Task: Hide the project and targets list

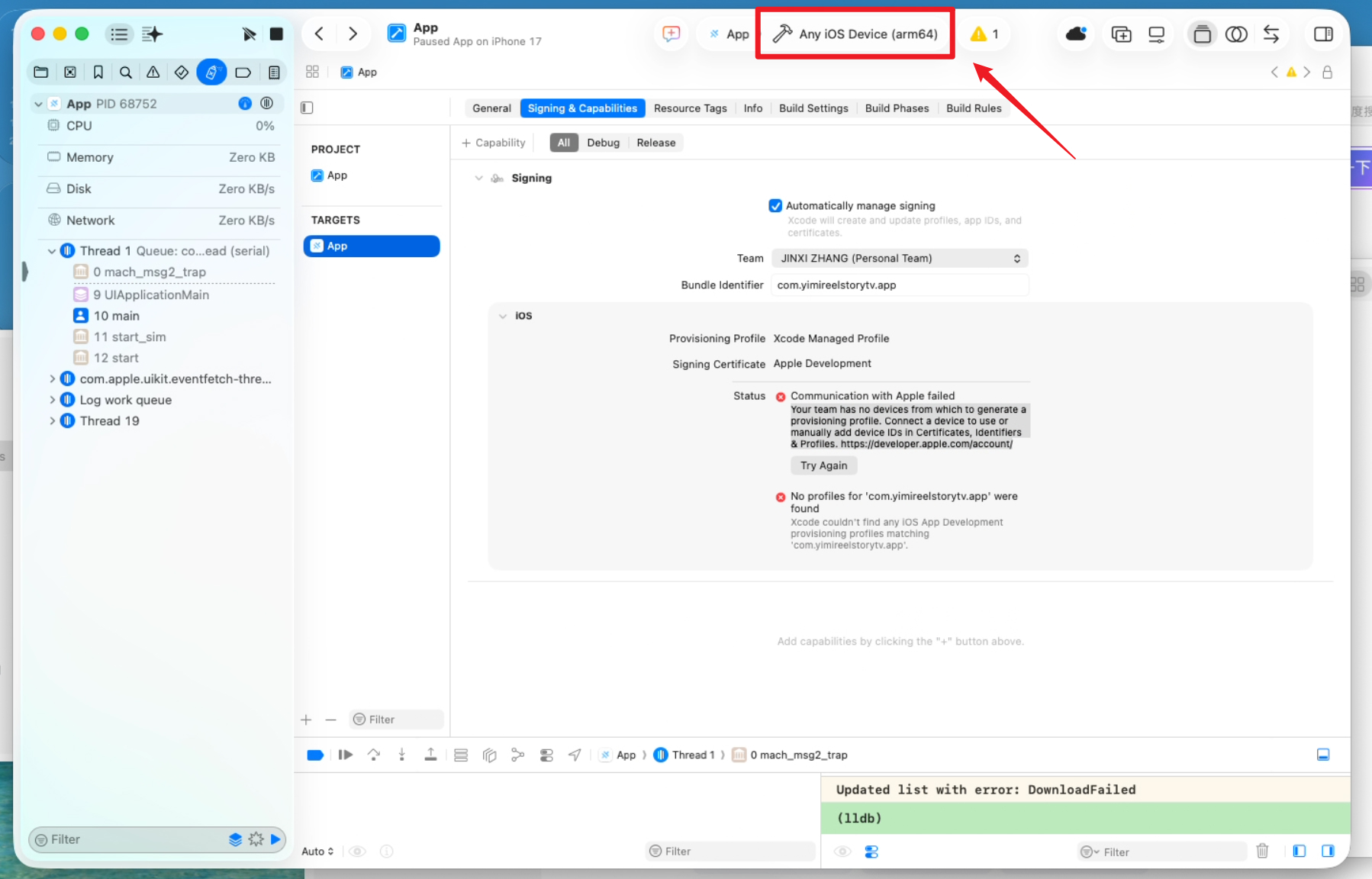Action: [307, 108]
